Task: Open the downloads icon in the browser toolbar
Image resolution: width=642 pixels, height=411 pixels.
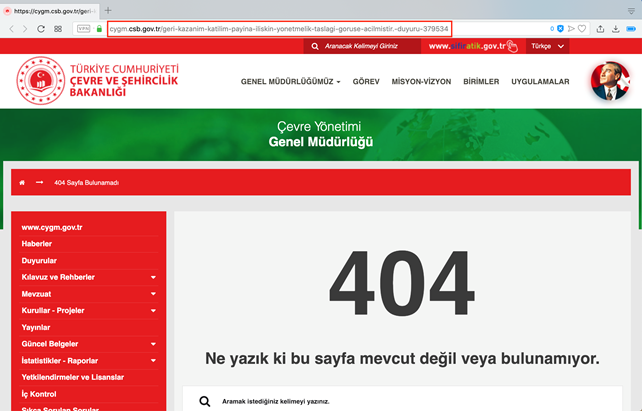Action: pos(615,29)
